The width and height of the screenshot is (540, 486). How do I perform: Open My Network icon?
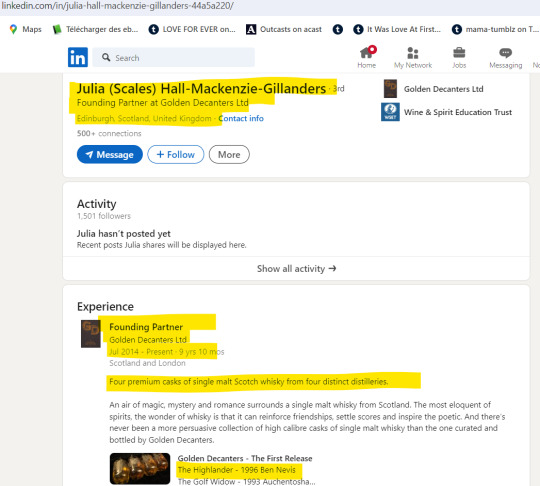point(413,57)
